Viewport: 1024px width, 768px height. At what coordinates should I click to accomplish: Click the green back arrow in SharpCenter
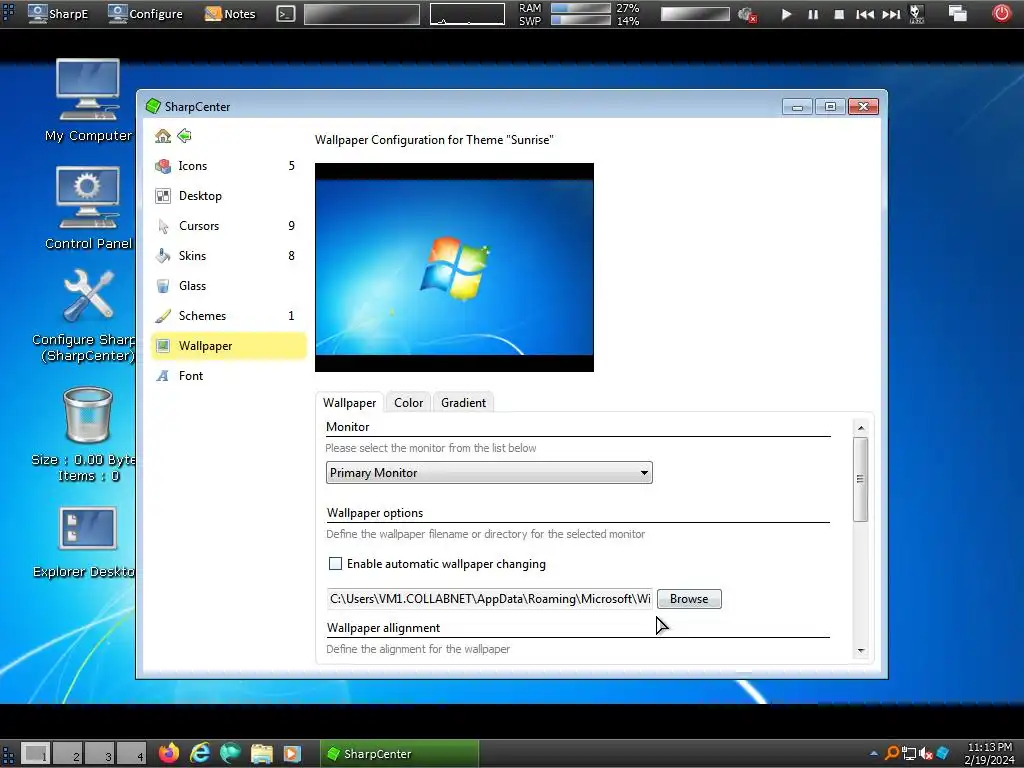pyautogui.click(x=184, y=136)
